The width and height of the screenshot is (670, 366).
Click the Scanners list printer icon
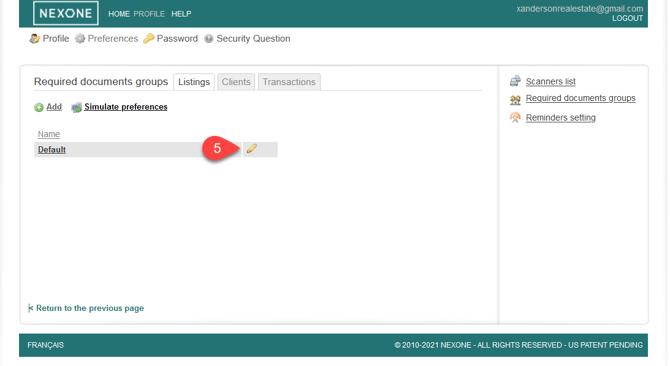pos(515,81)
